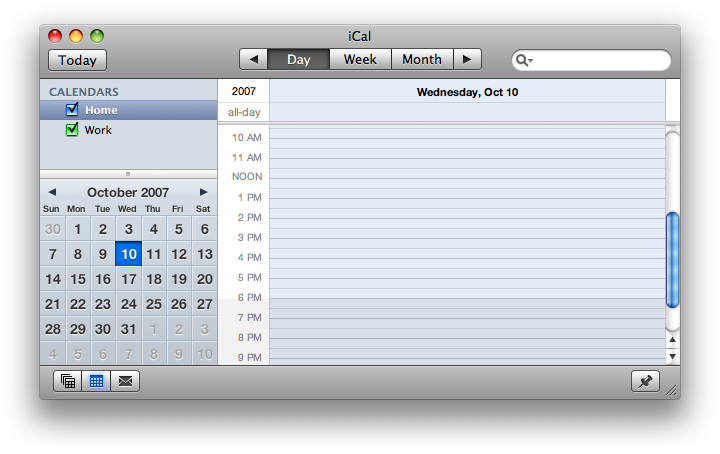720x454 pixels.
Task: Uncheck the Home calendar checkbox
Action: 72,110
